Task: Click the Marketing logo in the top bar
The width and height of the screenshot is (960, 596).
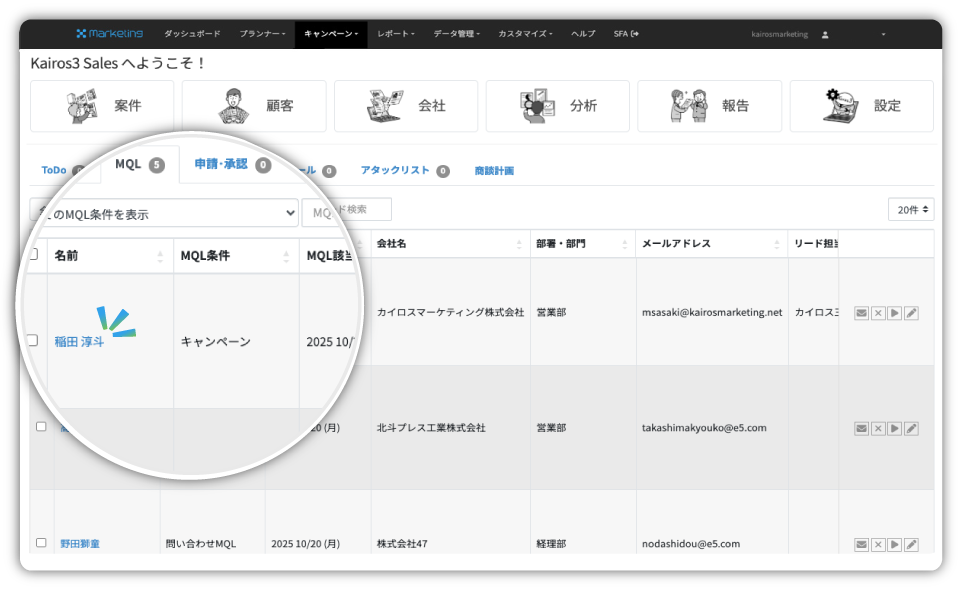Action: point(111,32)
